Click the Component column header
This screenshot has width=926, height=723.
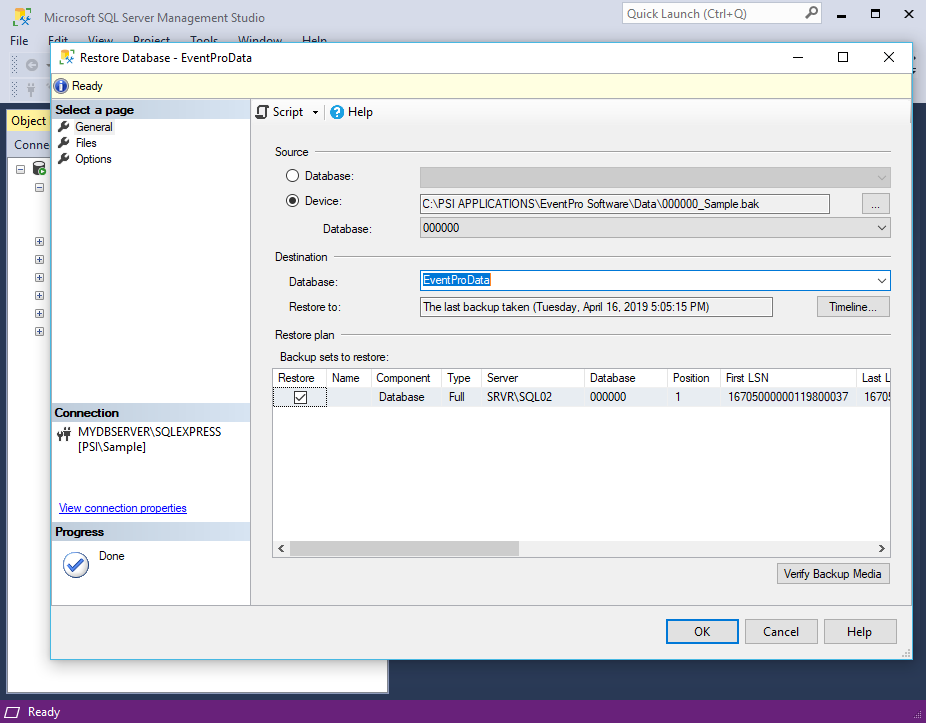pos(406,378)
